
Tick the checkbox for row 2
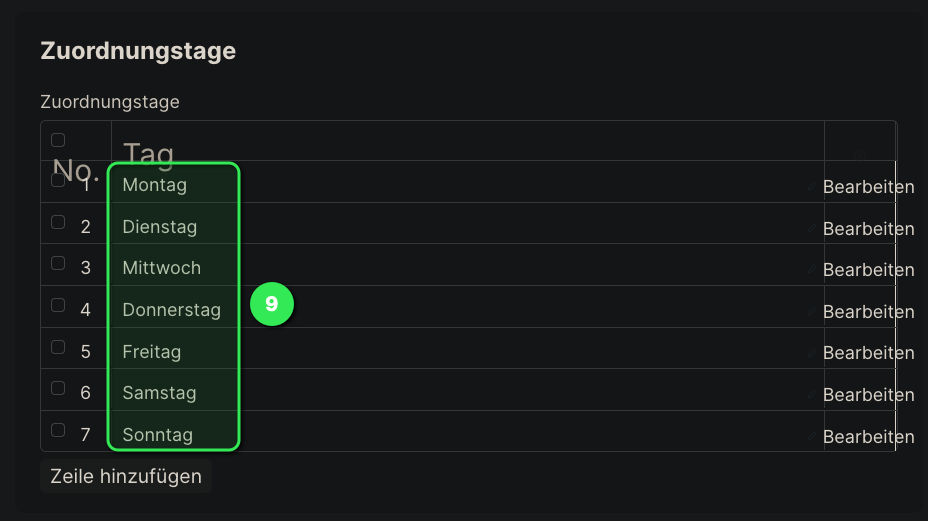coord(58,222)
